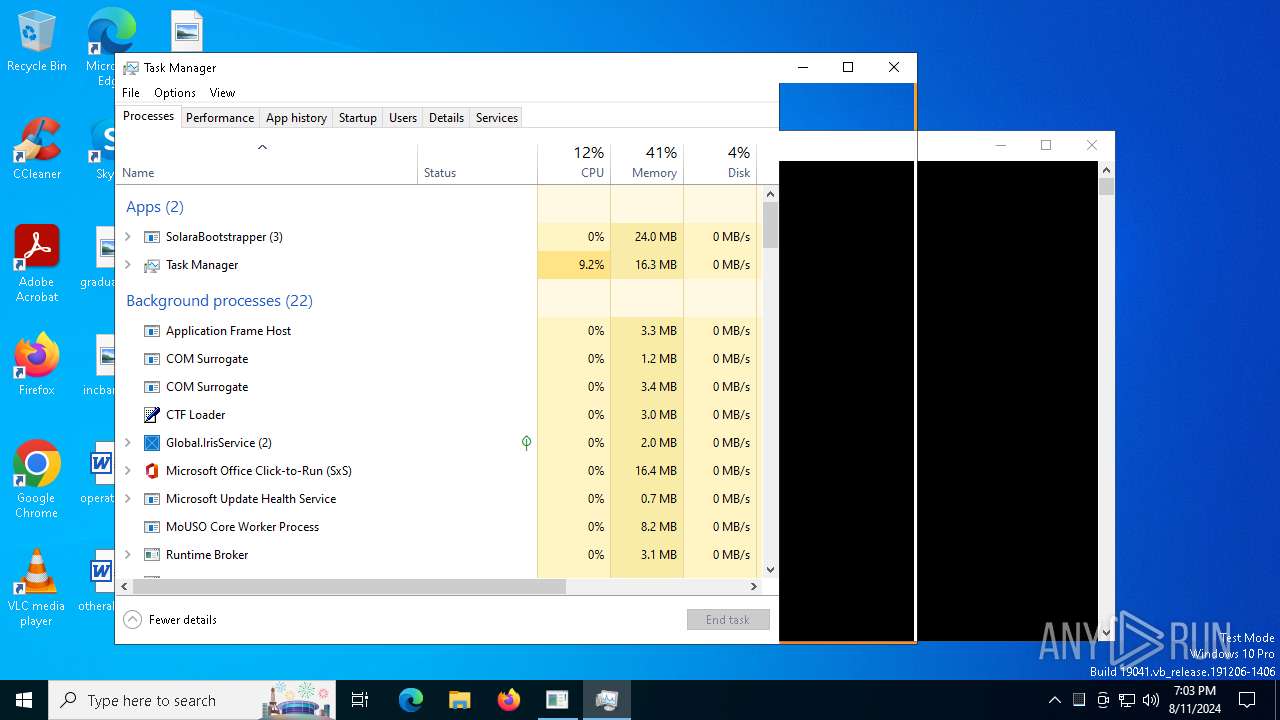Select the Apps (2) group heading
Viewport: 1280px width, 720px height.
coord(155,207)
